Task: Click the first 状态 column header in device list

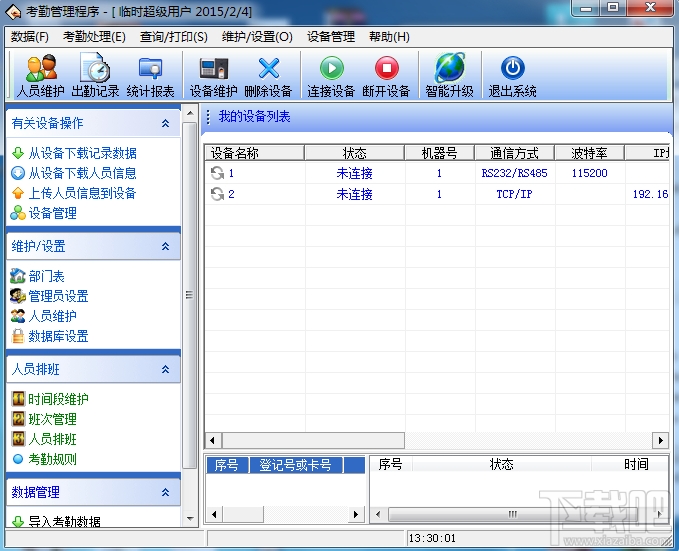Action: (x=355, y=153)
